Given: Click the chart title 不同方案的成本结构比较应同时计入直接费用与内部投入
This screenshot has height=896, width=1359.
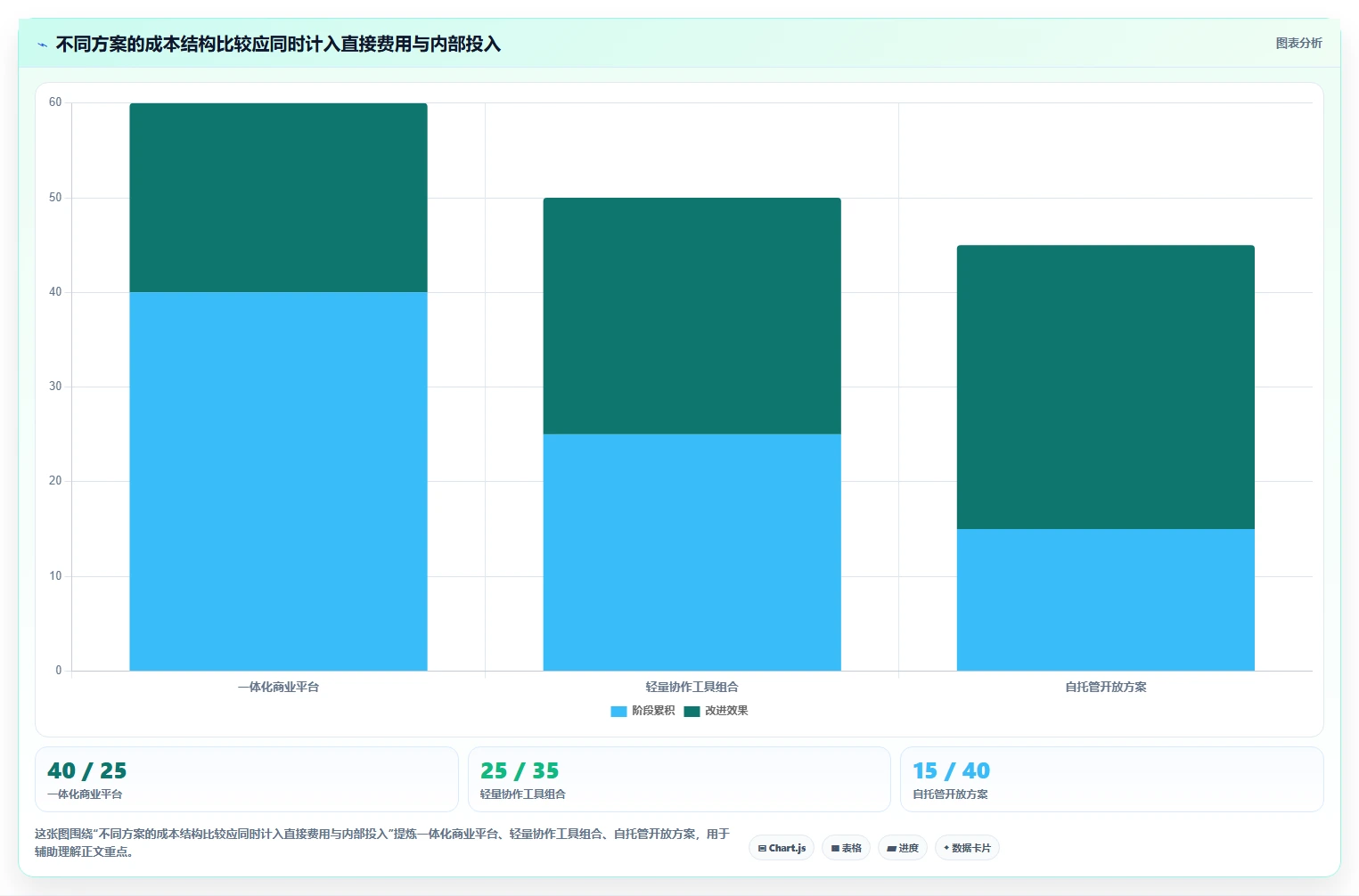Looking at the screenshot, I should point(278,45).
